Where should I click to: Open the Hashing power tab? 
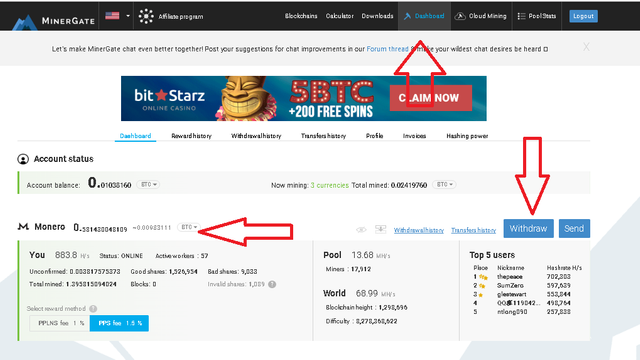pos(467,136)
